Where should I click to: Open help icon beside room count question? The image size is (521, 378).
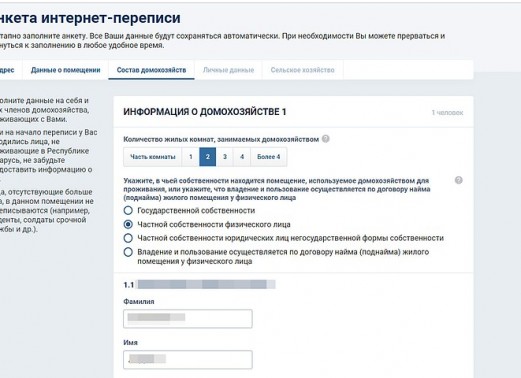coord(326,139)
